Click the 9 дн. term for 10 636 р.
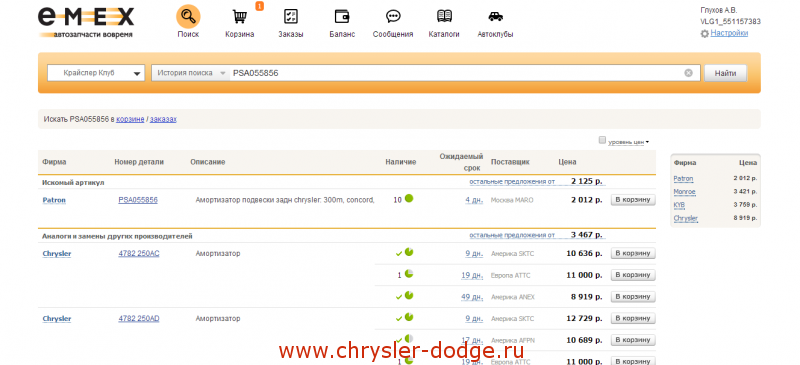 point(474,253)
